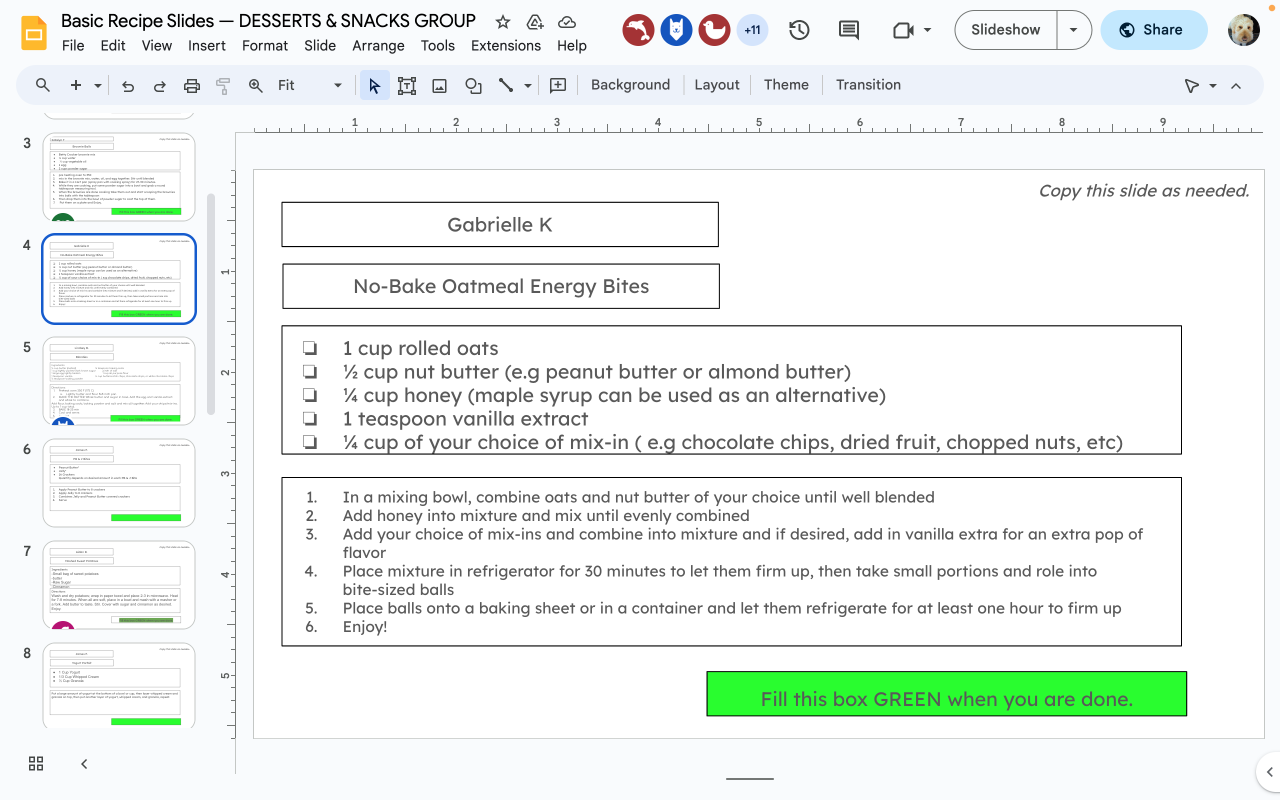Open the Arrange menu
Viewport: 1280px width, 800px height.
tap(378, 45)
